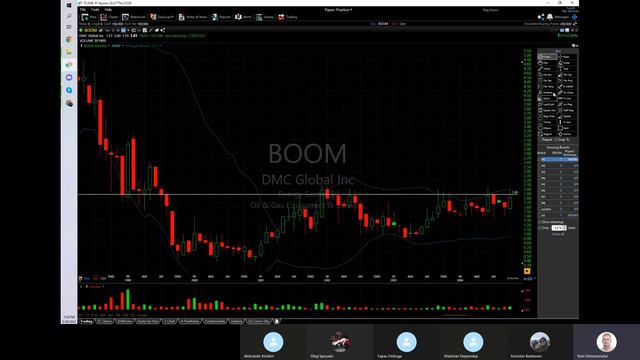Viewport: 640px width, 360px height.
Task: Select the Arrow drawing tool
Action: pyautogui.click(x=567, y=134)
